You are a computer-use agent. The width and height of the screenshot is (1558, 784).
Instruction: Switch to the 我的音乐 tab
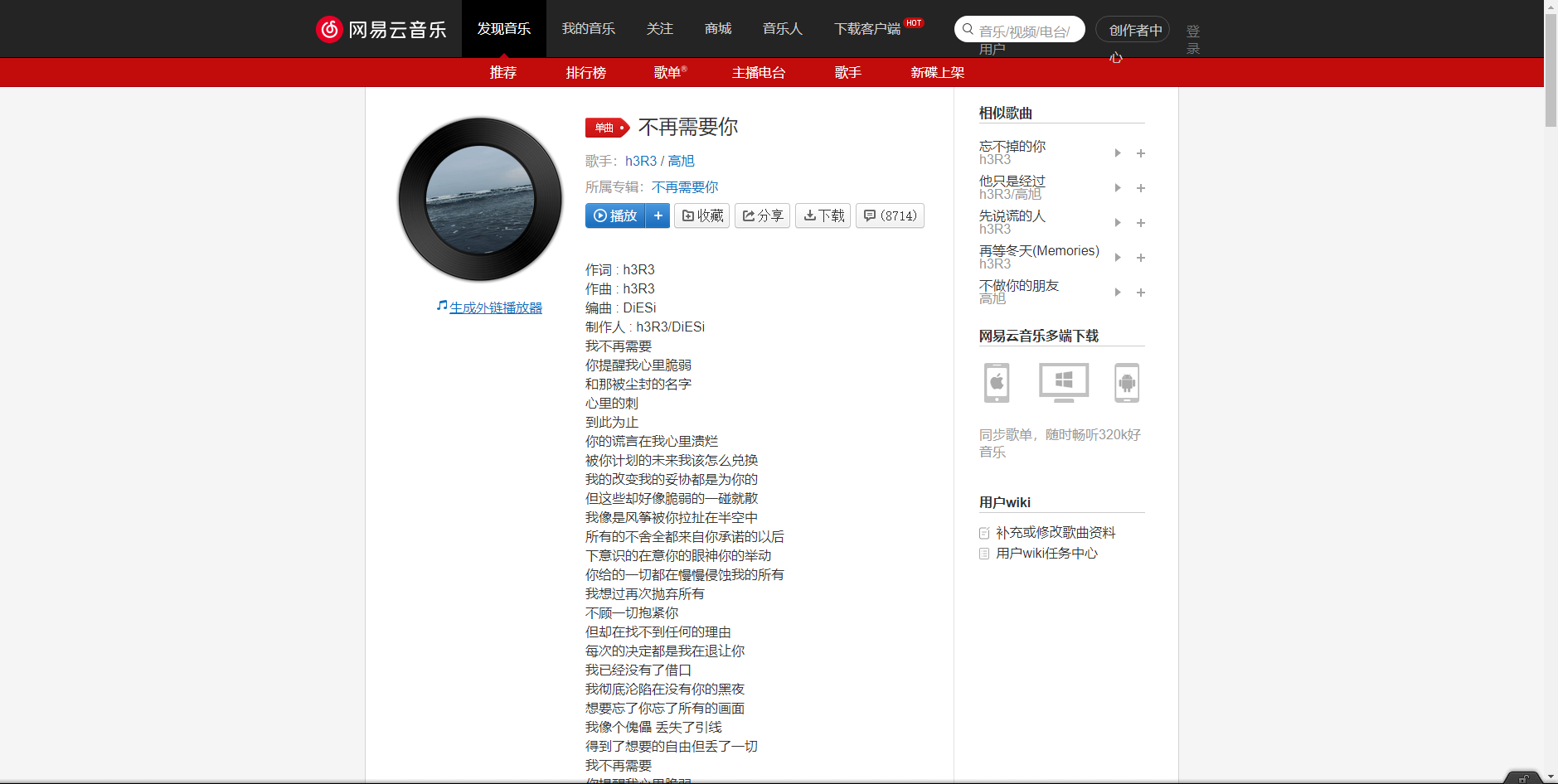click(589, 28)
